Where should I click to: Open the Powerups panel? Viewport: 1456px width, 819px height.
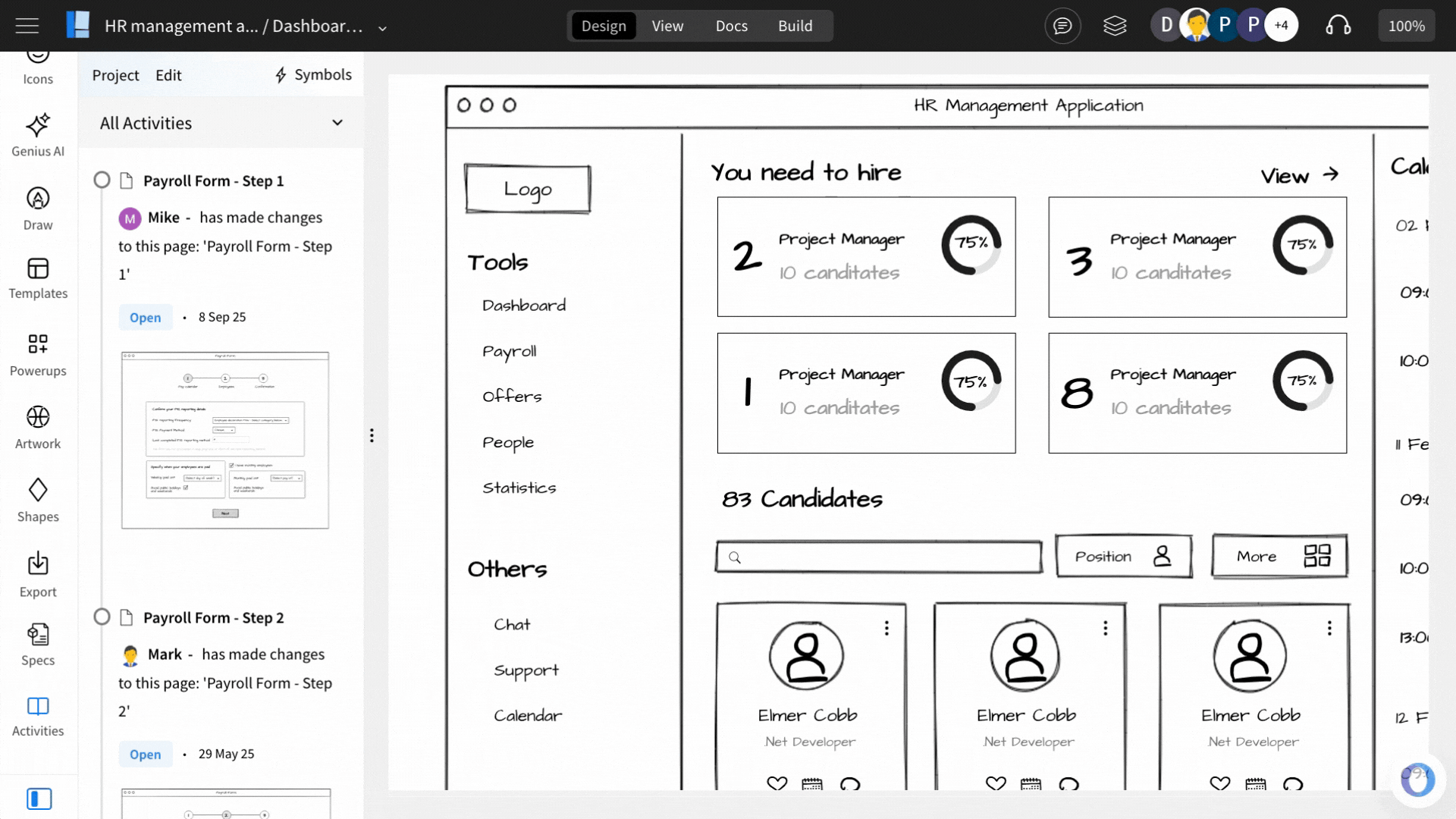[x=38, y=354]
